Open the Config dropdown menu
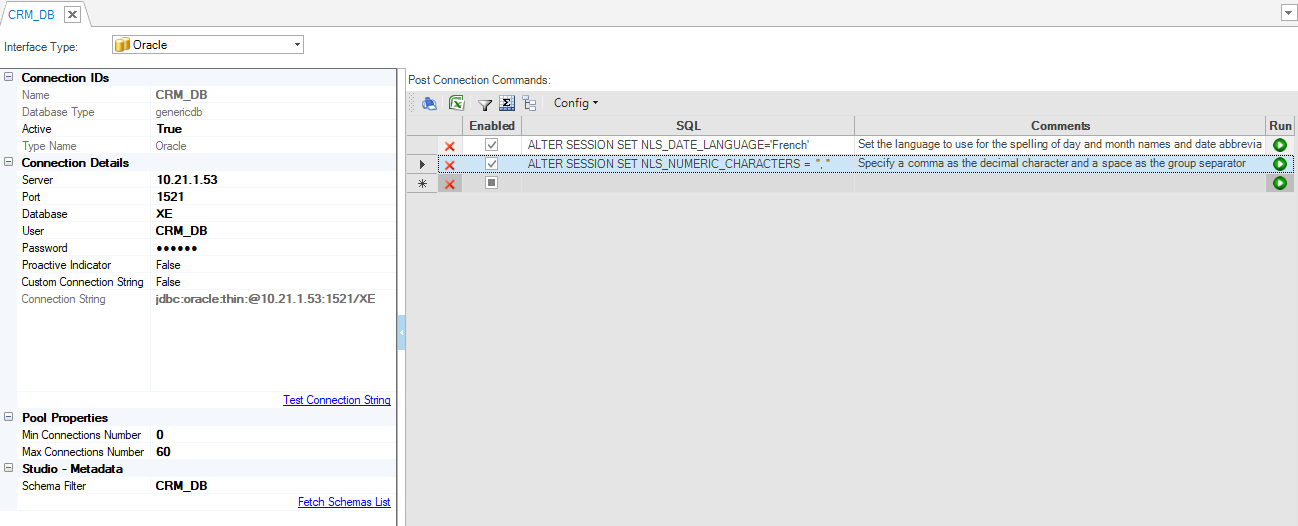This screenshot has width=1298, height=526. [x=576, y=103]
